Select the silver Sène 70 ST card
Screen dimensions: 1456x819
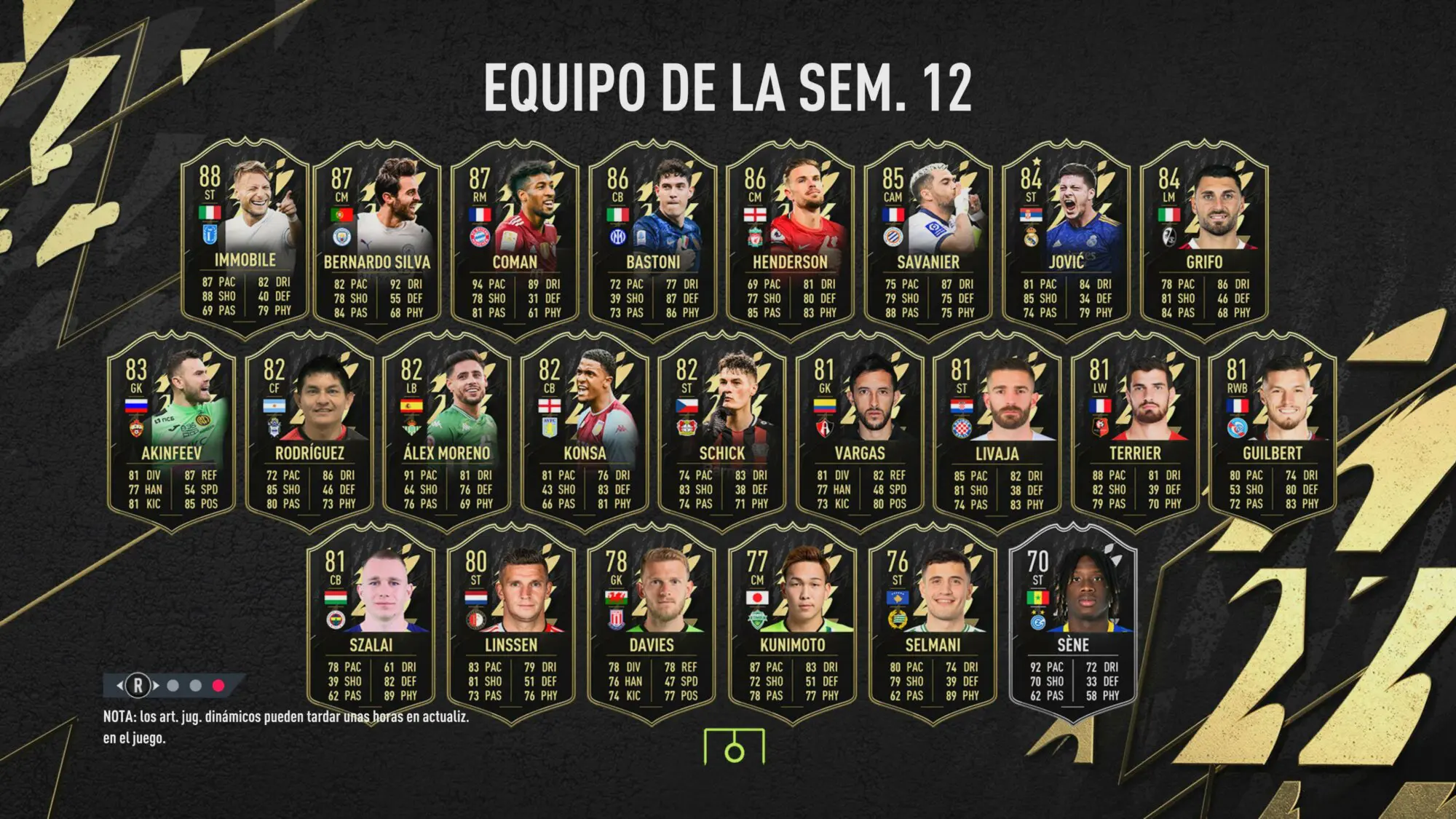coord(1073,624)
